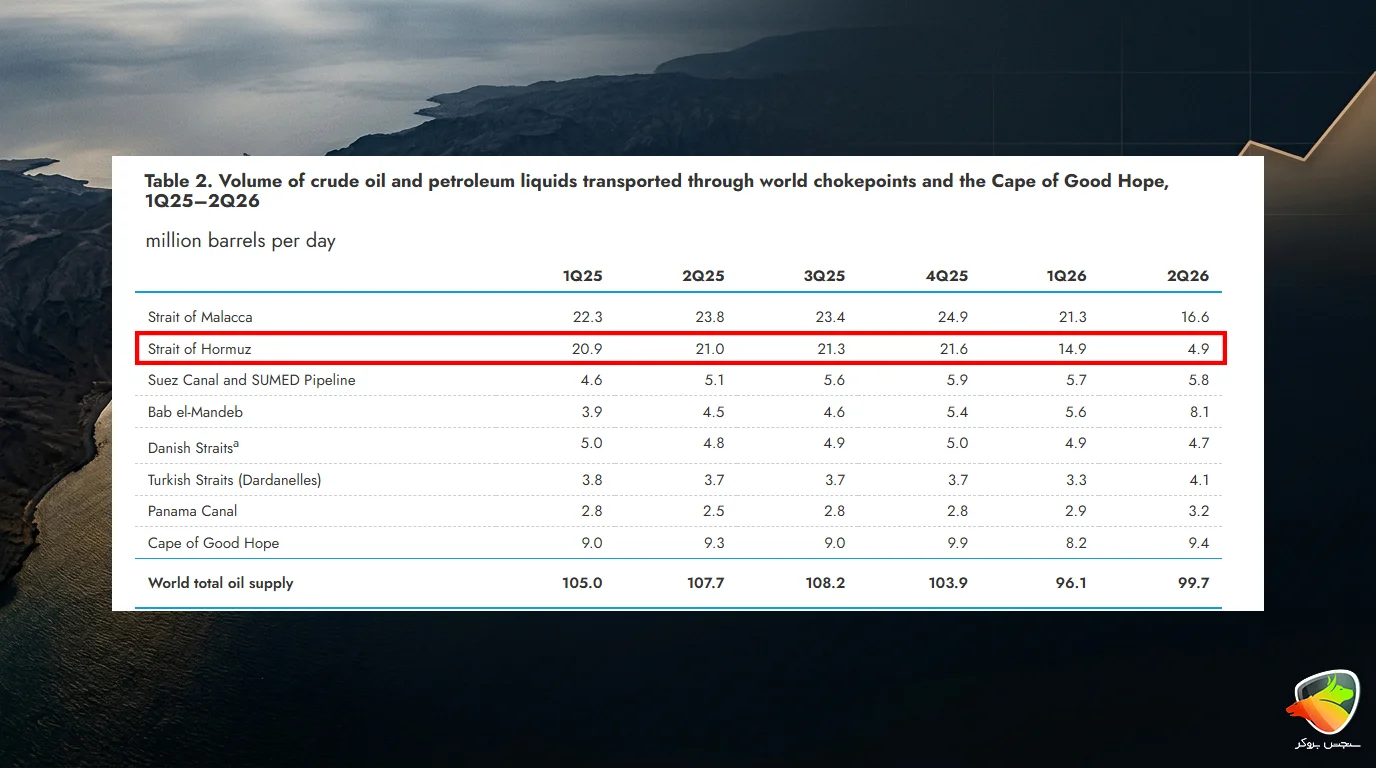Click 'Turkish Straits (Dardanelles)' row label
This screenshot has height=768, width=1376.
235,480
